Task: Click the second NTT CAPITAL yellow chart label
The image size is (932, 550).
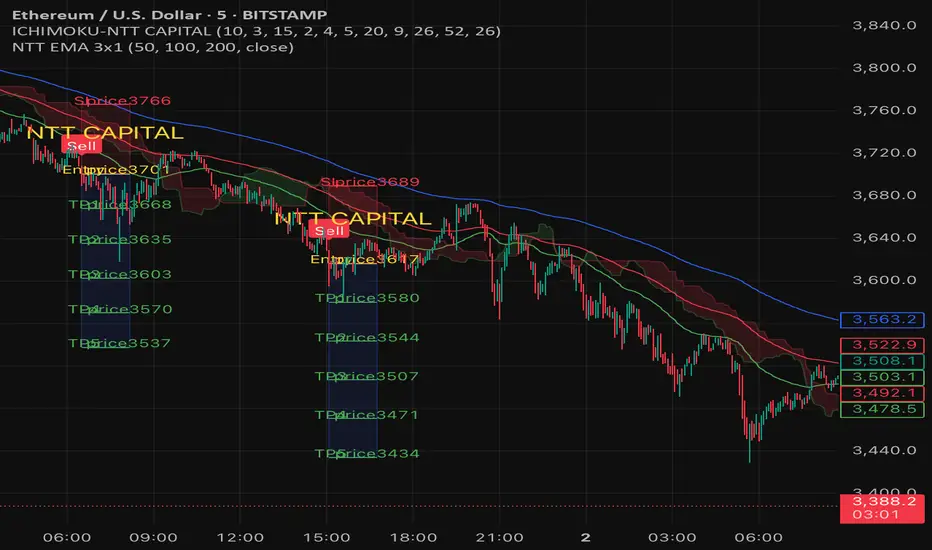Action: point(353,218)
